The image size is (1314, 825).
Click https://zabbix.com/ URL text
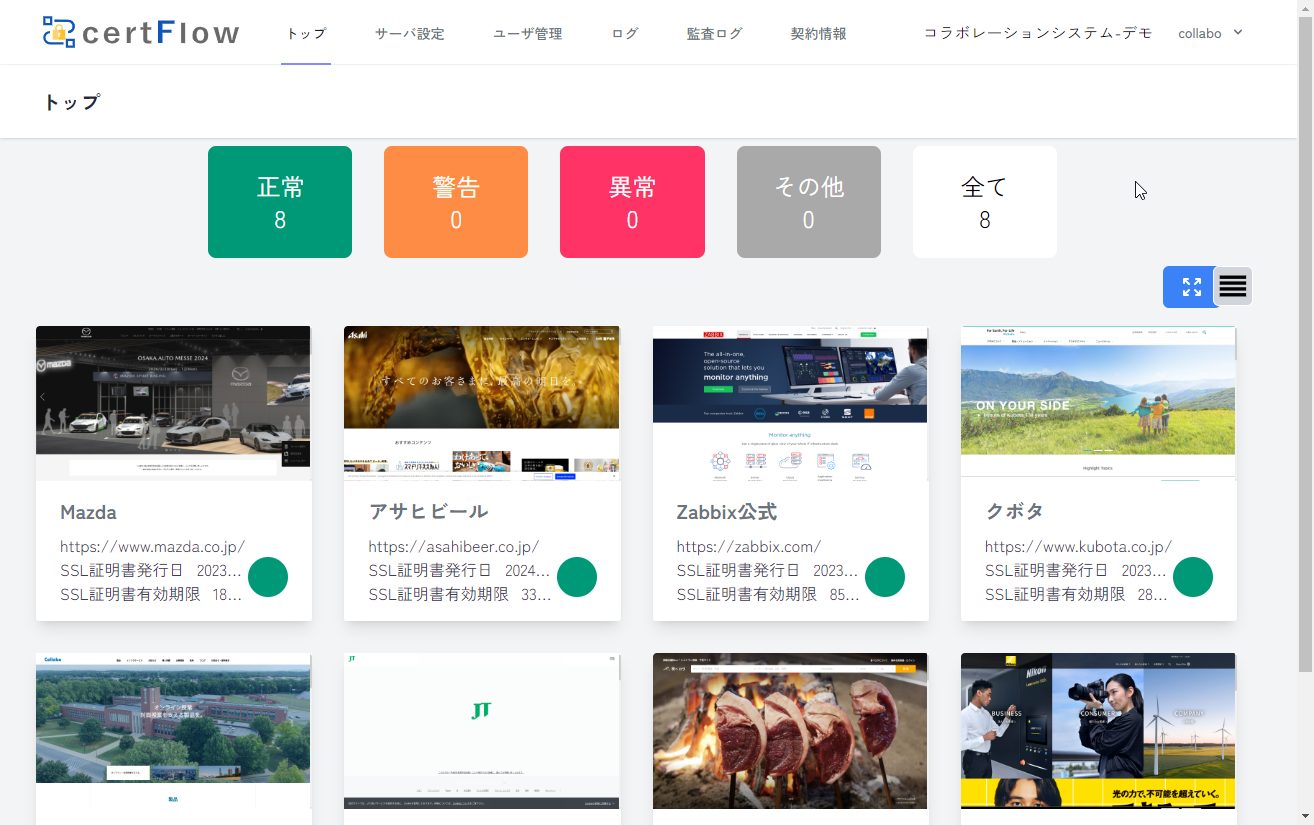click(x=749, y=547)
